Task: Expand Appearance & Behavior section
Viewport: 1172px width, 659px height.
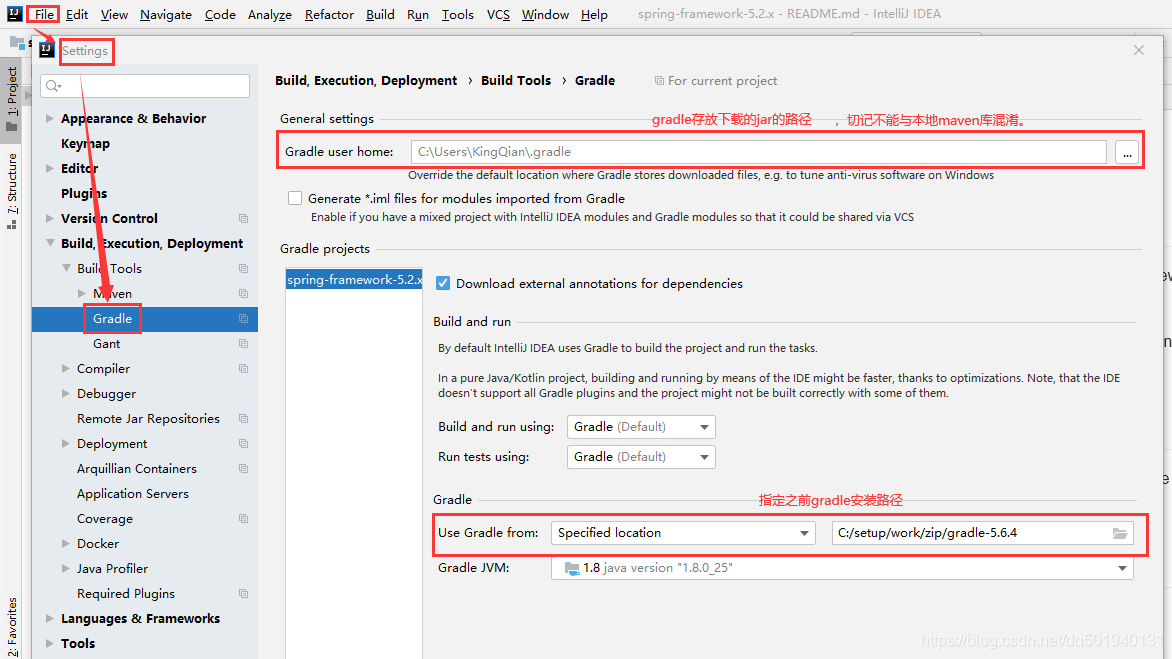Action: coord(49,118)
